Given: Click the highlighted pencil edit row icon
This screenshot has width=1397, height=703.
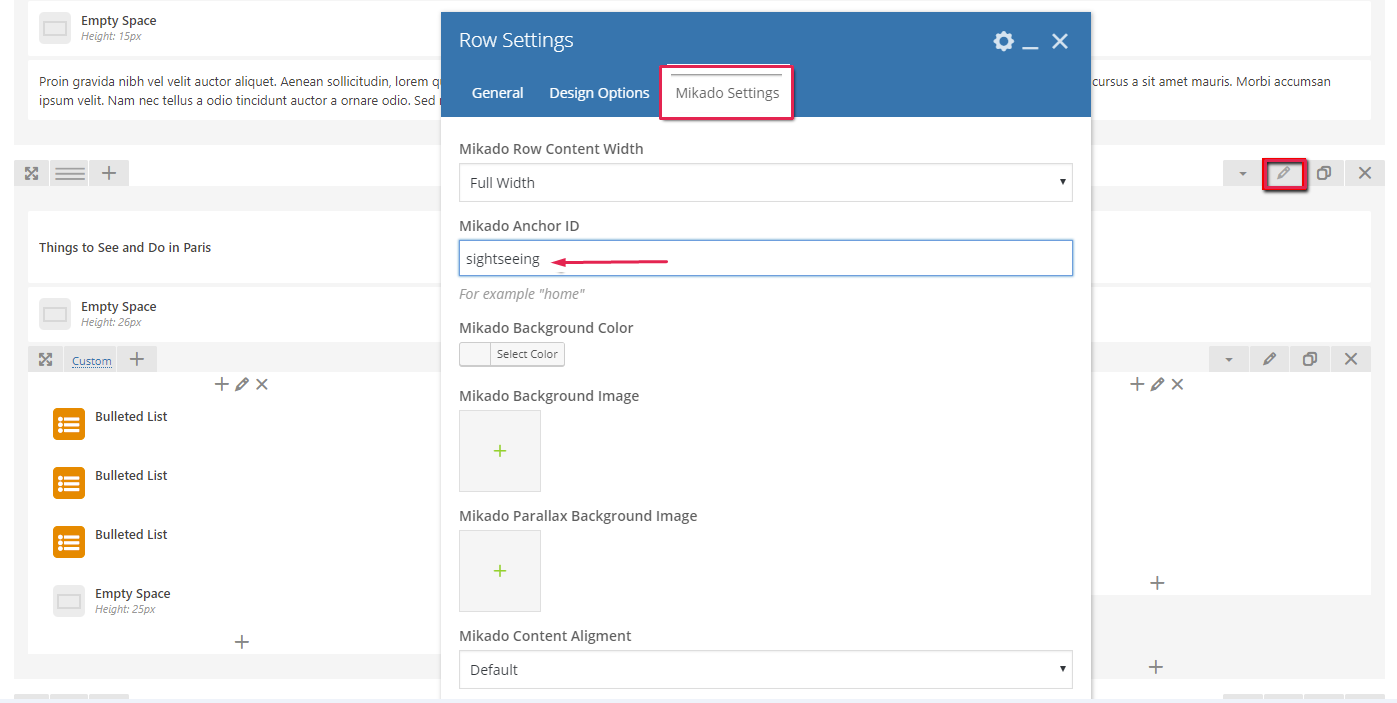Looking at the screenshot, I should tap(1284, 173).
